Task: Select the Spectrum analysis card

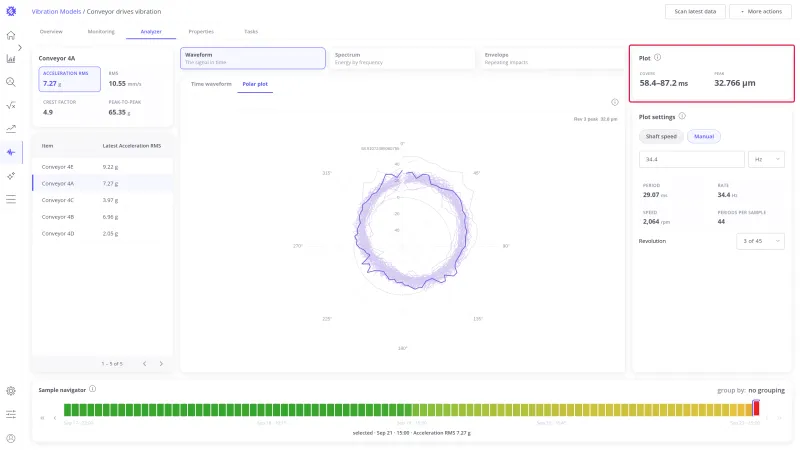Action: [x=402, y=58]
